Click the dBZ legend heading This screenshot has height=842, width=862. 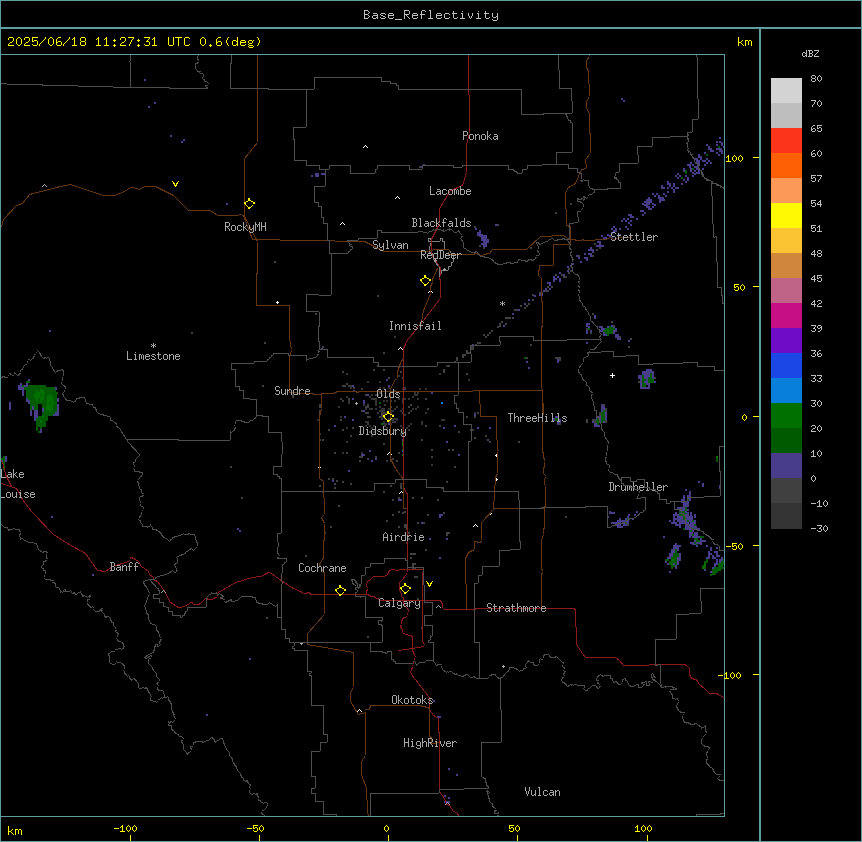[810, 54]
